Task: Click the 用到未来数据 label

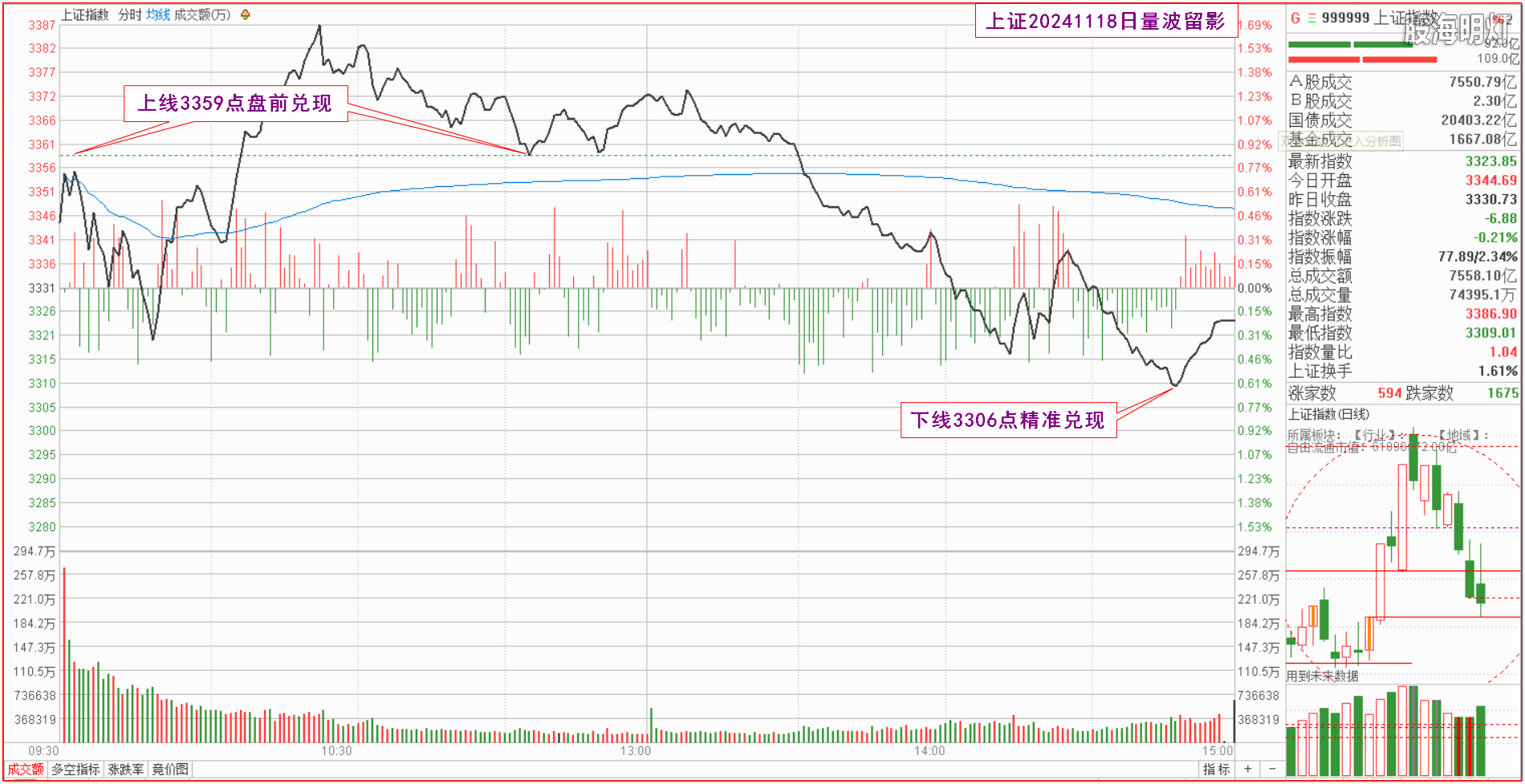Action: tap(1323, 676)
